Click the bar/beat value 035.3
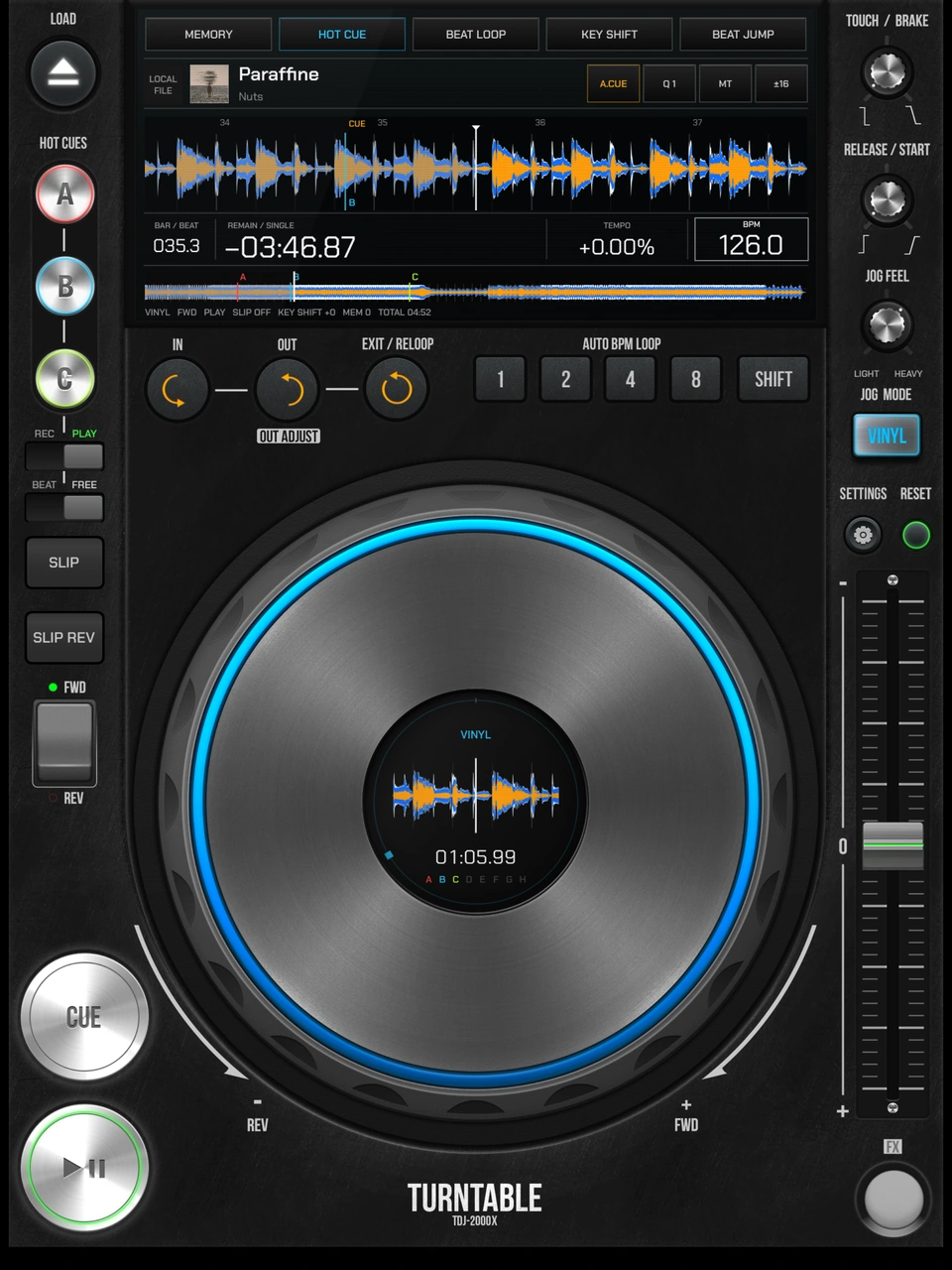The height and width of the screenshot is (1270, 952). click(177, 246)
